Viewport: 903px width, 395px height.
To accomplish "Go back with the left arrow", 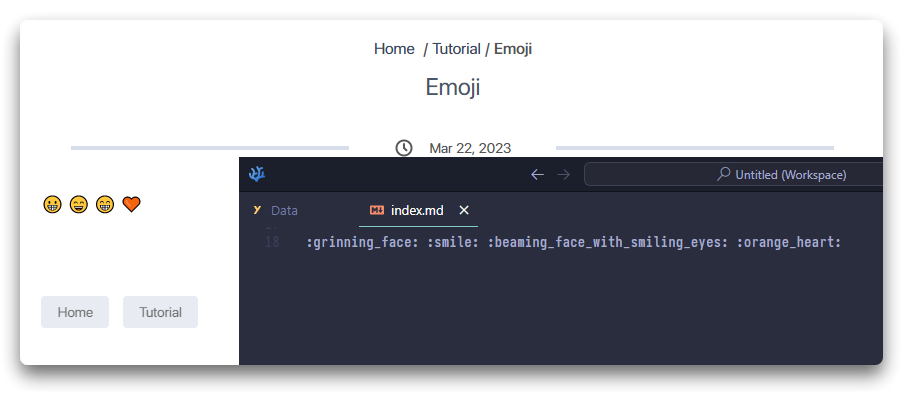I will coord(537,174).
